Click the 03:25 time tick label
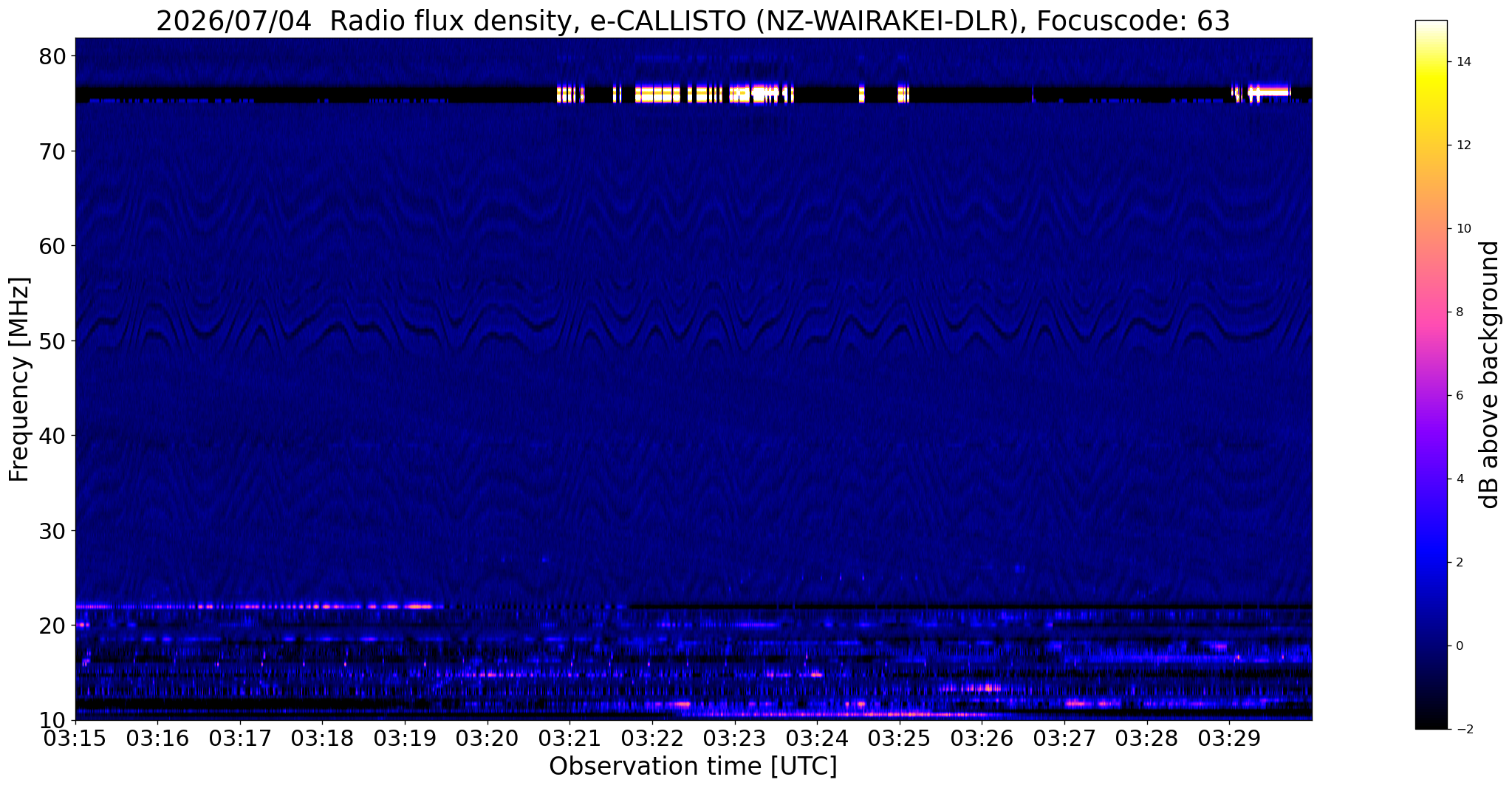This screenshot has height=788, width=1512. (900, 738)
